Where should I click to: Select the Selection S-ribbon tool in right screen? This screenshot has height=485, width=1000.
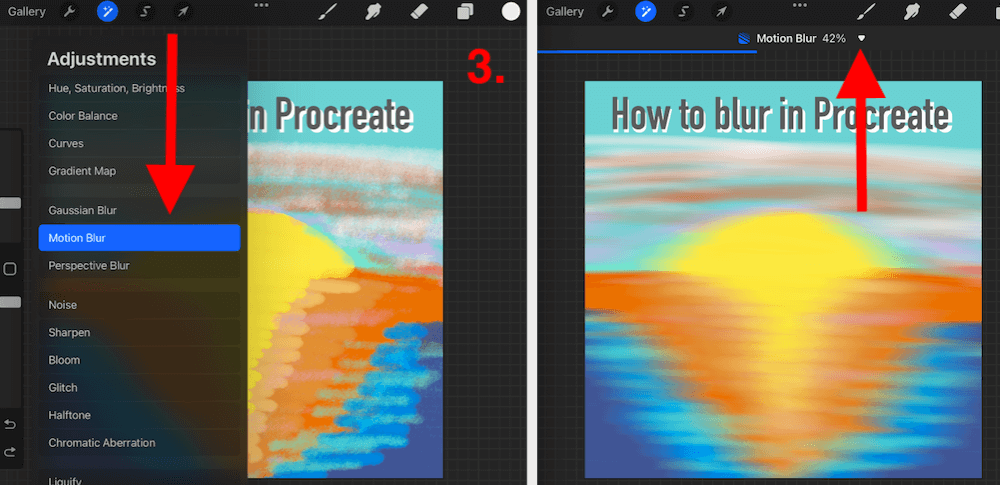[684, 11]
